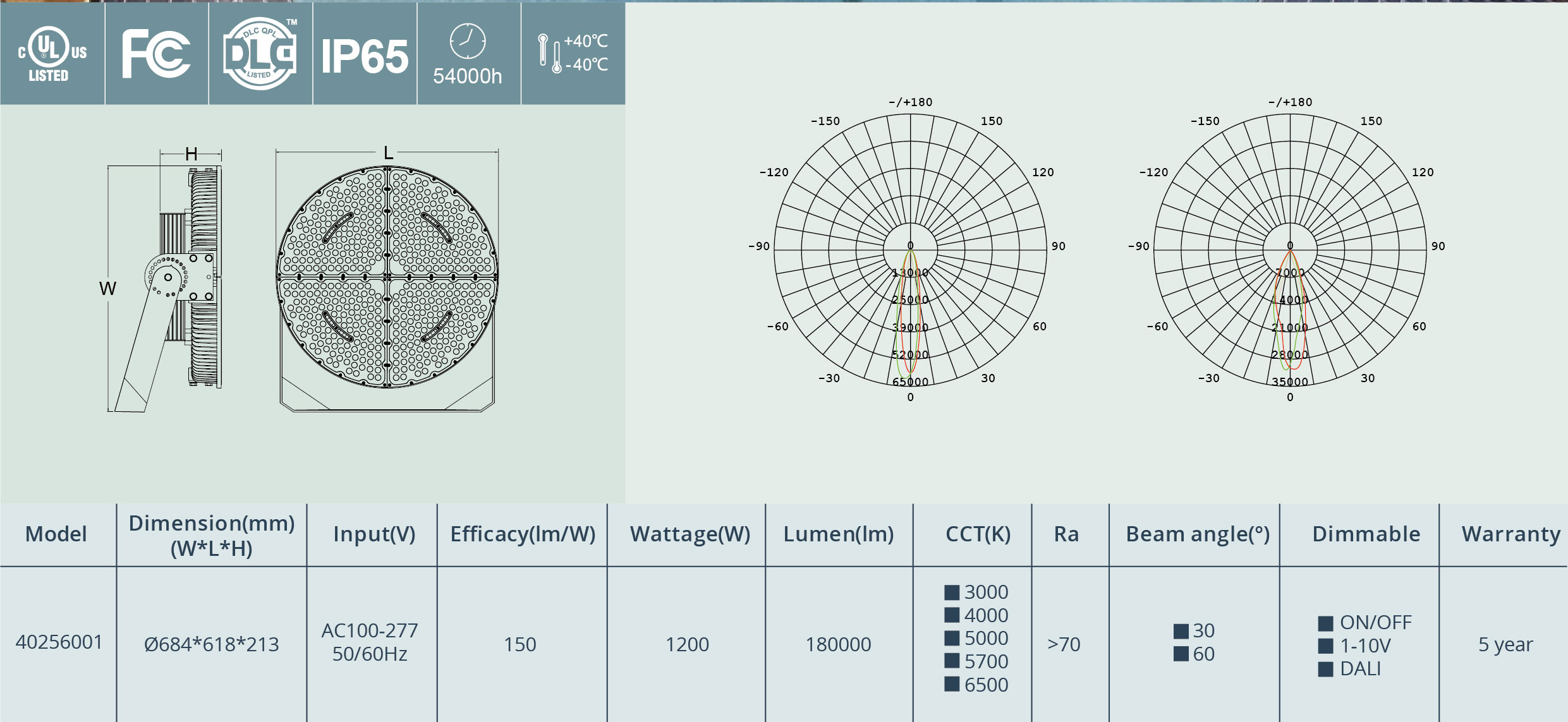The image size is (1568, 722).
Task: Click the DLC QPL Listed badge
Action: tap(260, 54)
